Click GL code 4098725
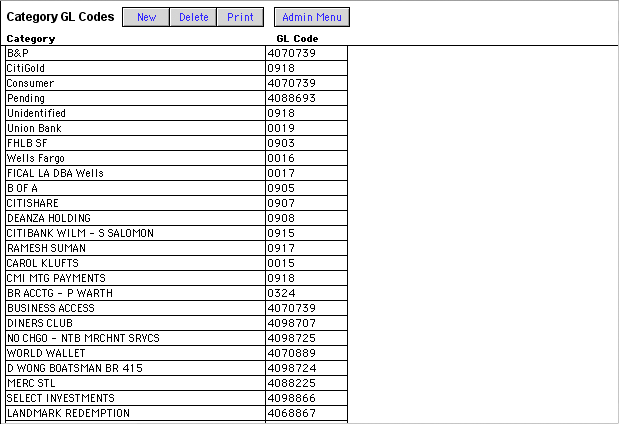619x424 pixels. (x=307, y=338)
